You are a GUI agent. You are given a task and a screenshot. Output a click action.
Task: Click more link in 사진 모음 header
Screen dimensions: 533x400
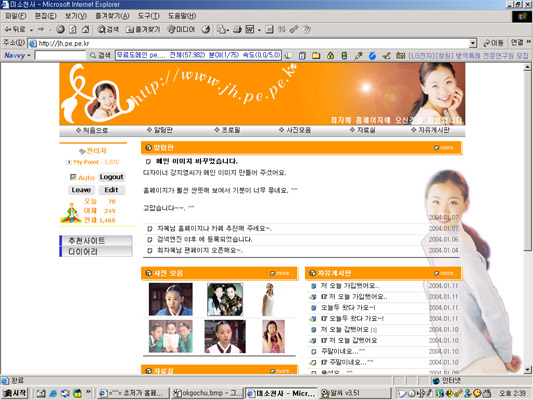tap(280, 273)
